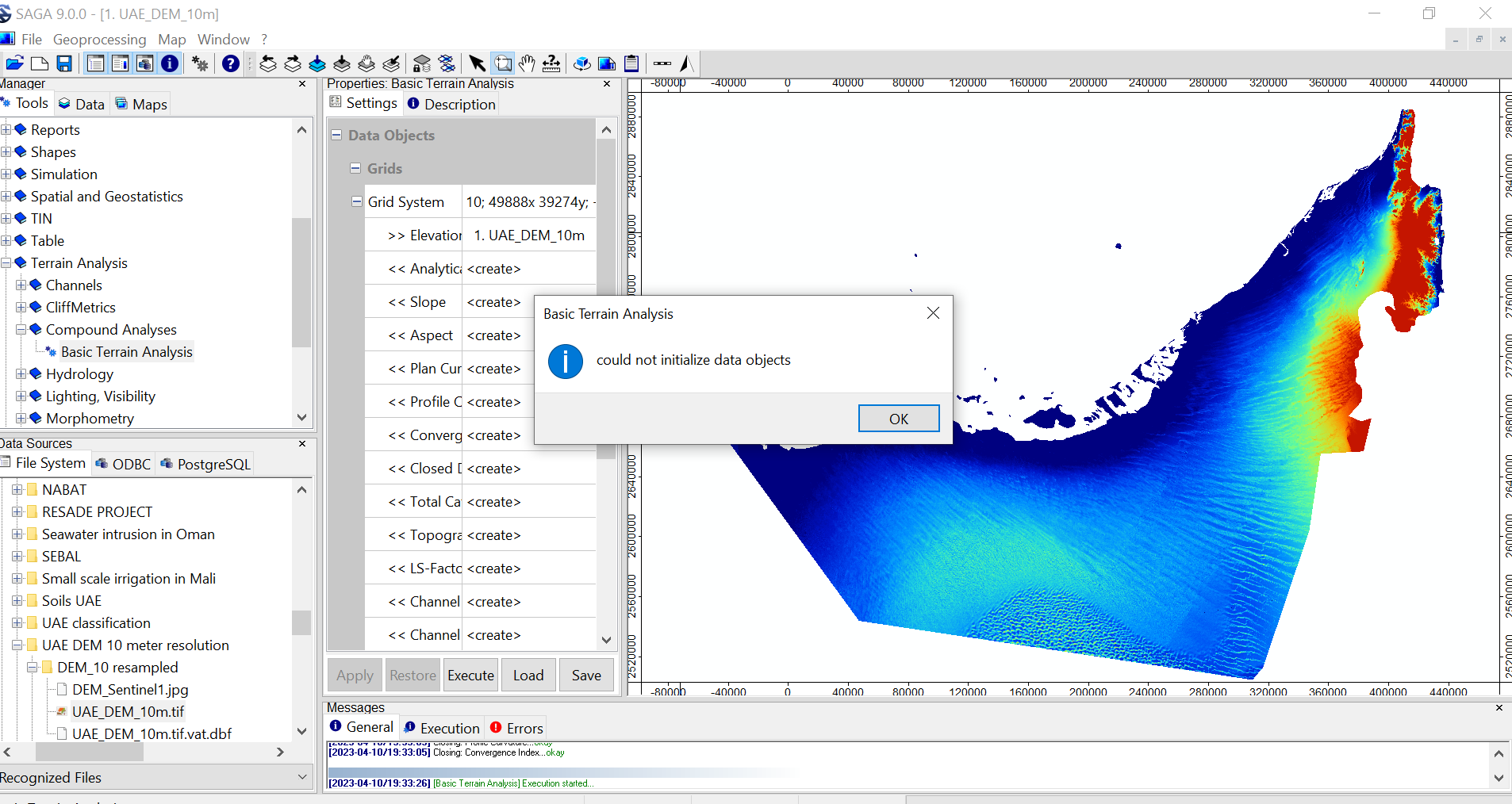The height and width of the screenshot is (804, 1512).
Task: Toggle the Show Object Properties toolbar icon
Action: [x=120, y=63]
